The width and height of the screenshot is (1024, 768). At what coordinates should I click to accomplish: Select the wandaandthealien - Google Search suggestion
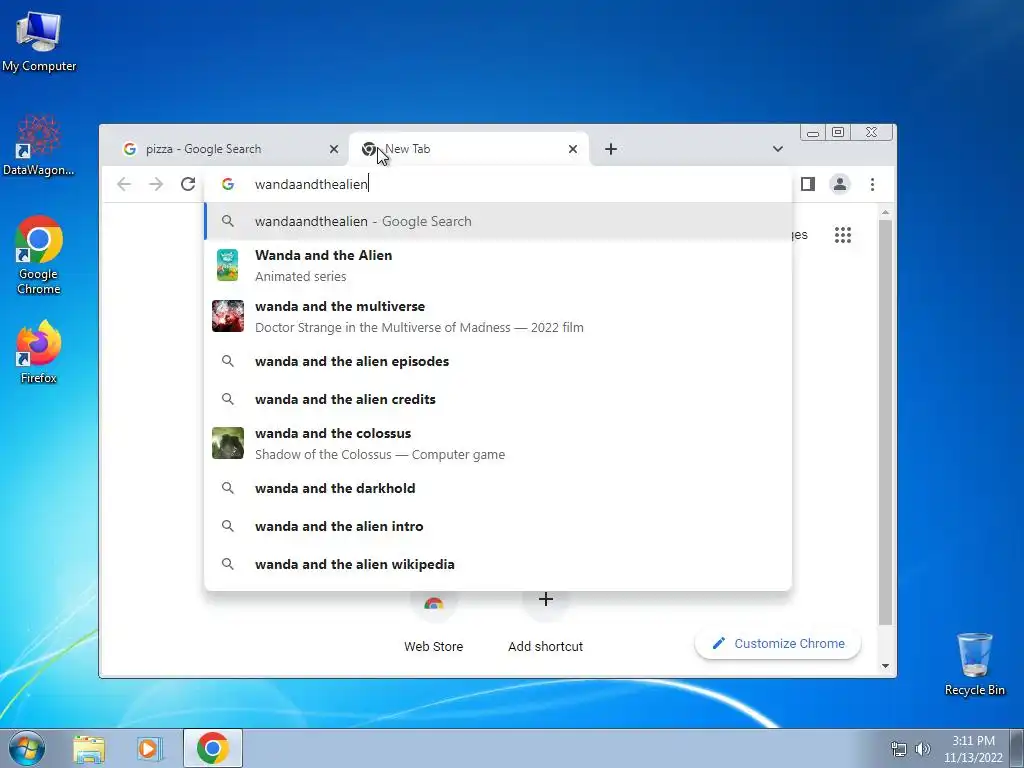click(498, 221)
